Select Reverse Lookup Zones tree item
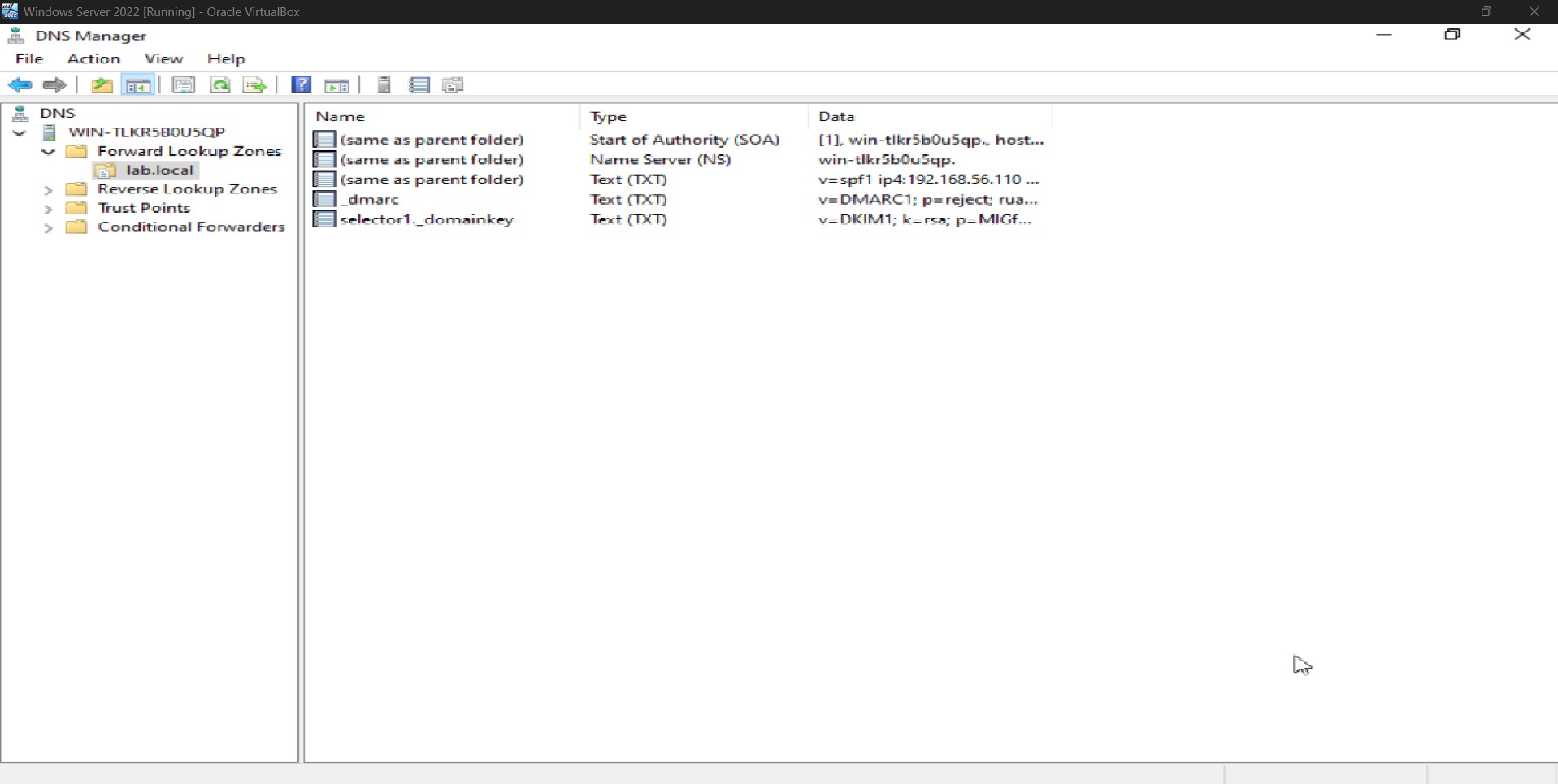 (187, 188)
